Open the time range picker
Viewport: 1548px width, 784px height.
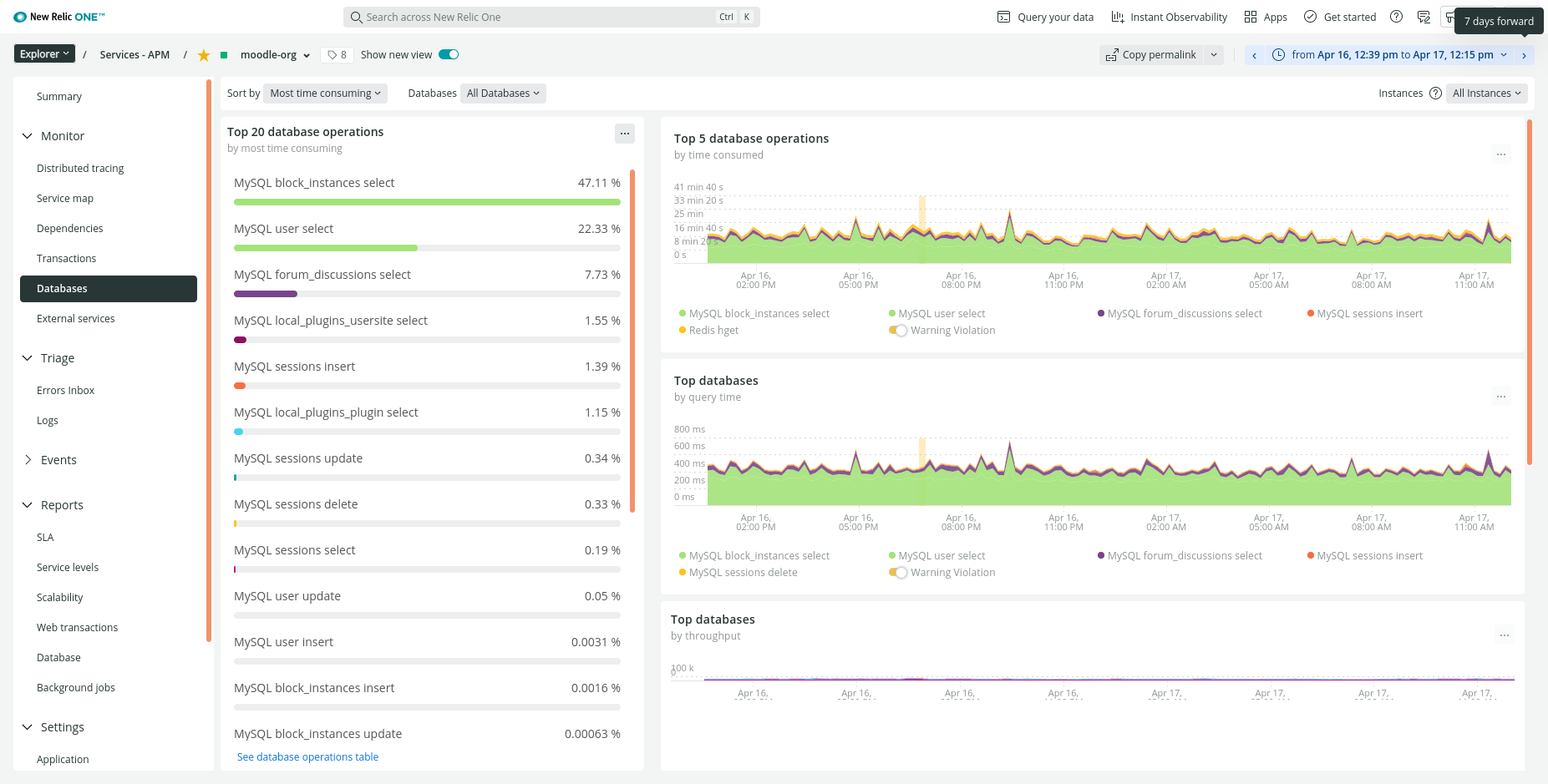1391,55
